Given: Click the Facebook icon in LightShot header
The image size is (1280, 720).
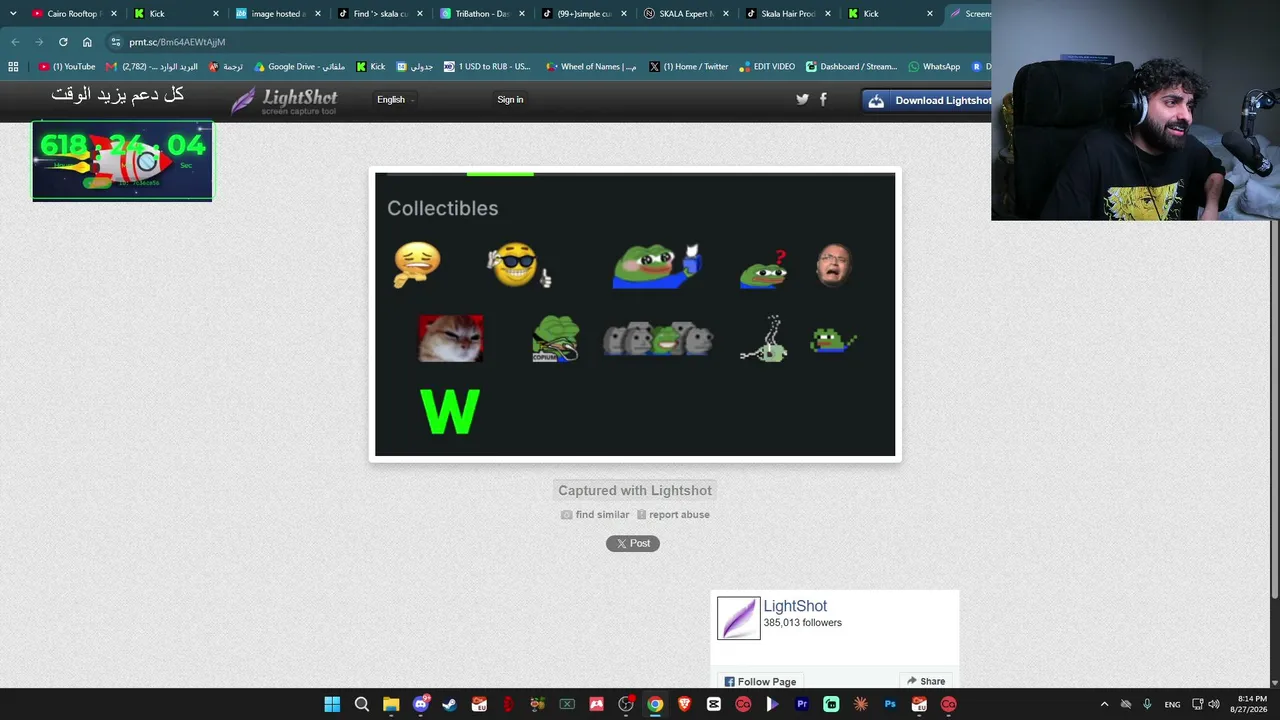Looking at the screenshot, I should 823,99.
